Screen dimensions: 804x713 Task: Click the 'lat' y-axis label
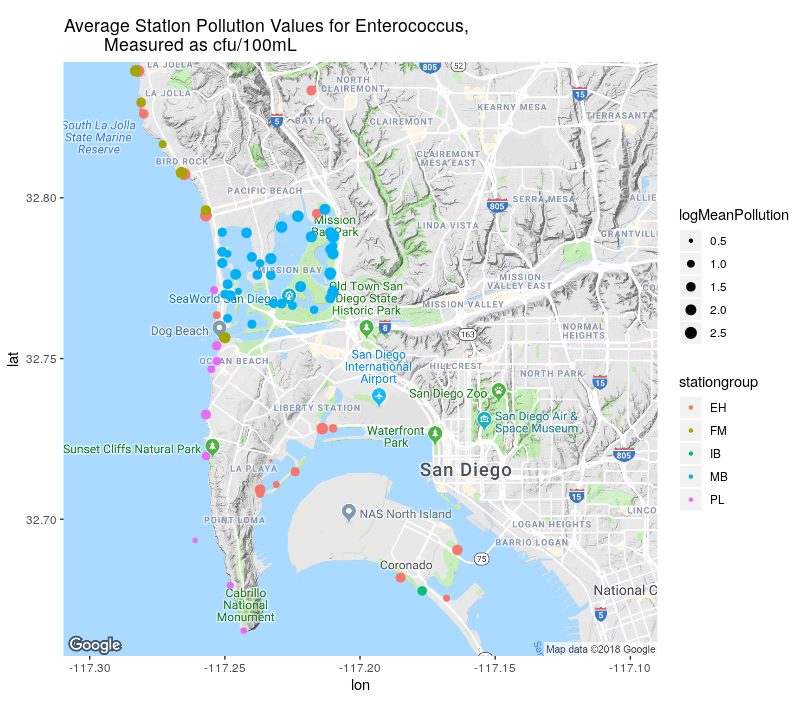click(13, 358)
